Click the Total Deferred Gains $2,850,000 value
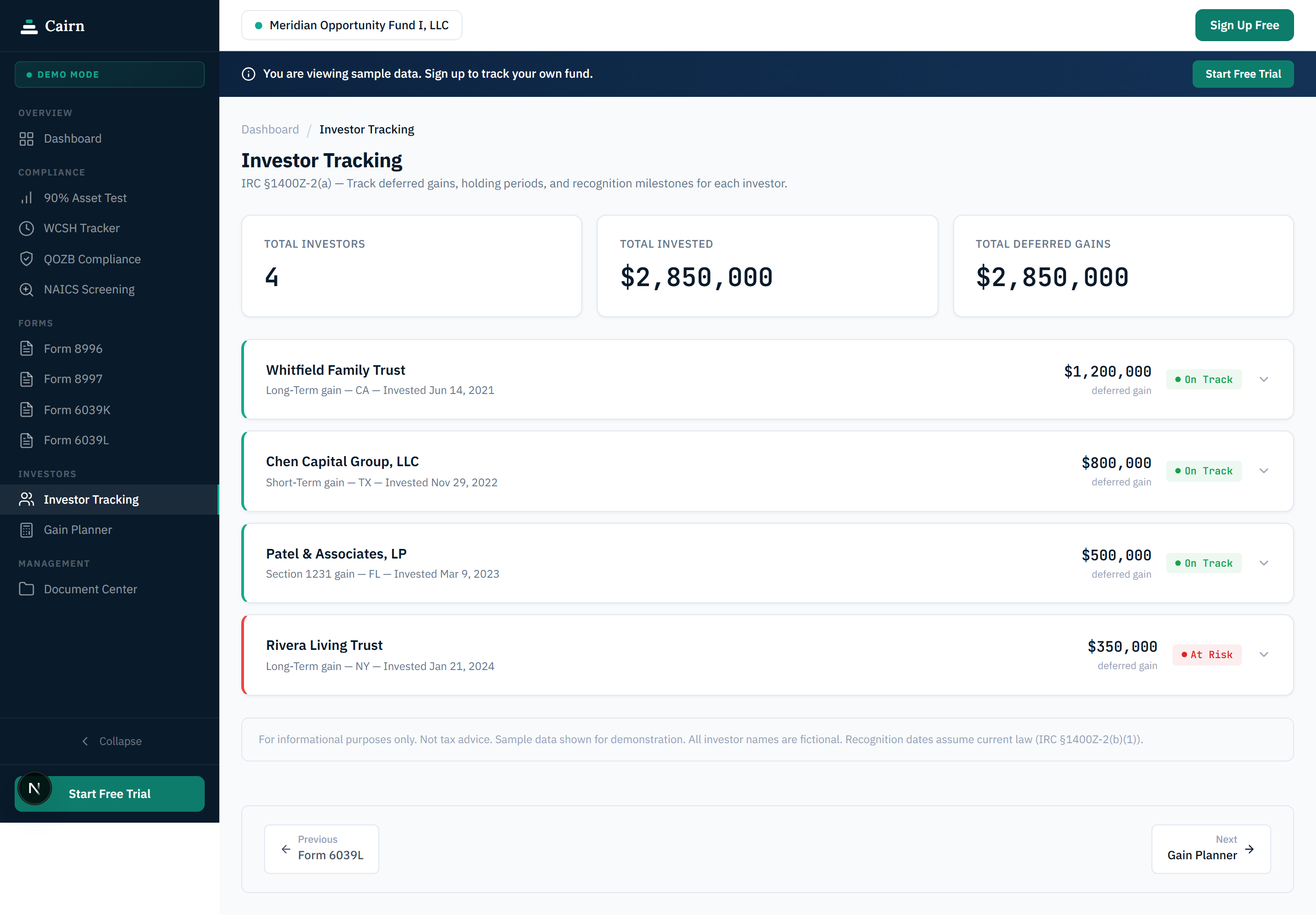 (x=1052, y=278)
